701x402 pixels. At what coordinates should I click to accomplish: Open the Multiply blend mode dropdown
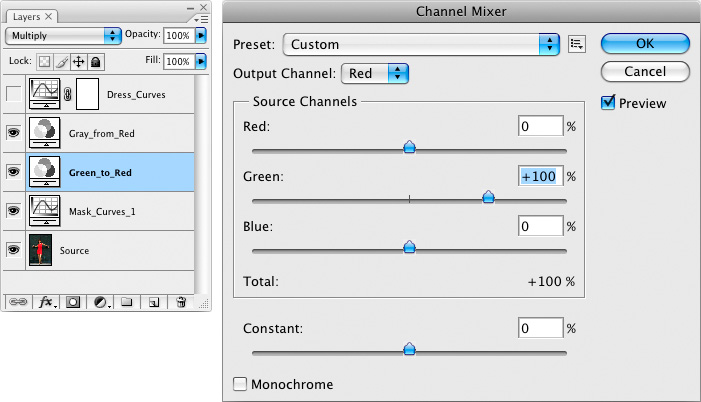tap(63, 35)
